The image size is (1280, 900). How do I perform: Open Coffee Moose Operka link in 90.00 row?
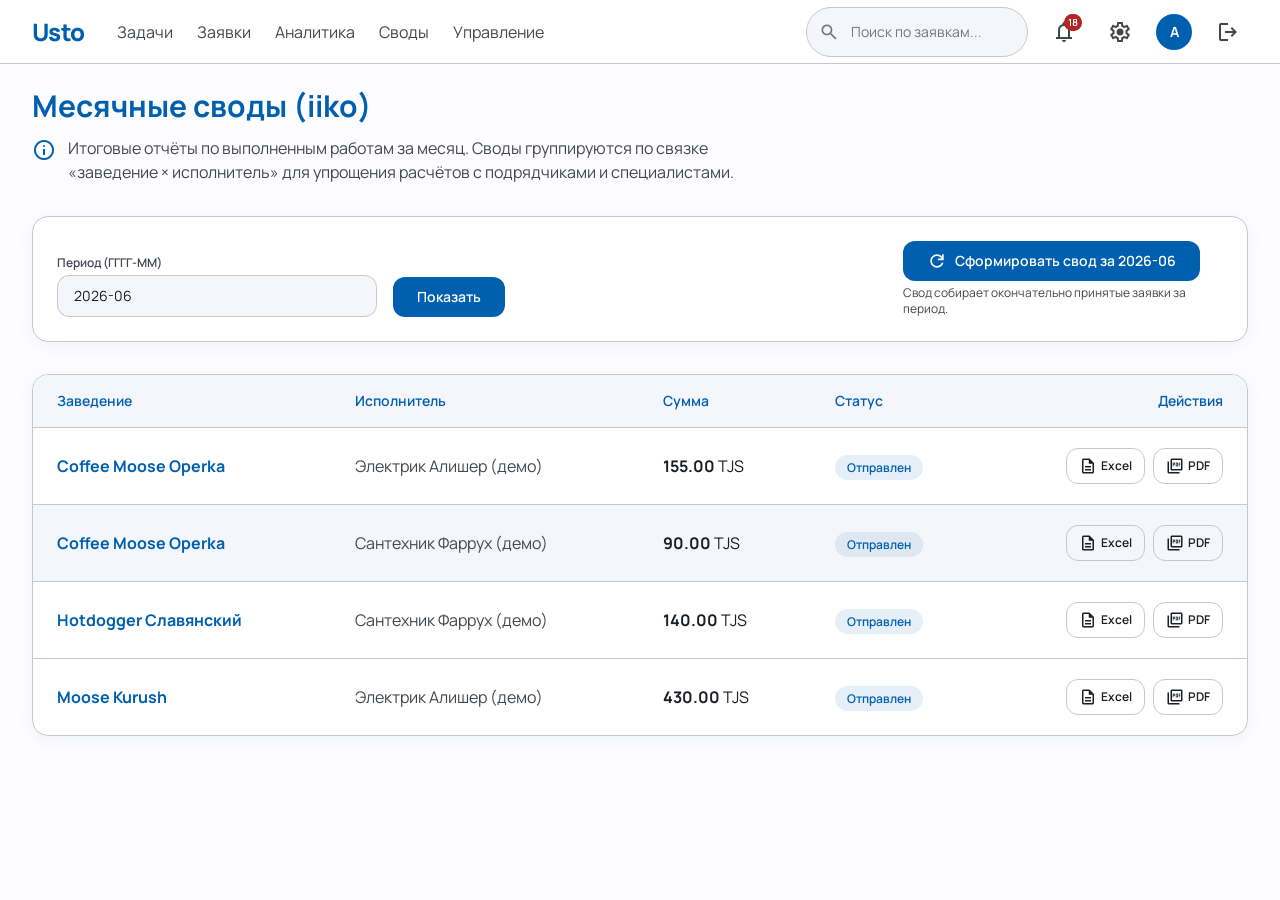pos(141,543)
